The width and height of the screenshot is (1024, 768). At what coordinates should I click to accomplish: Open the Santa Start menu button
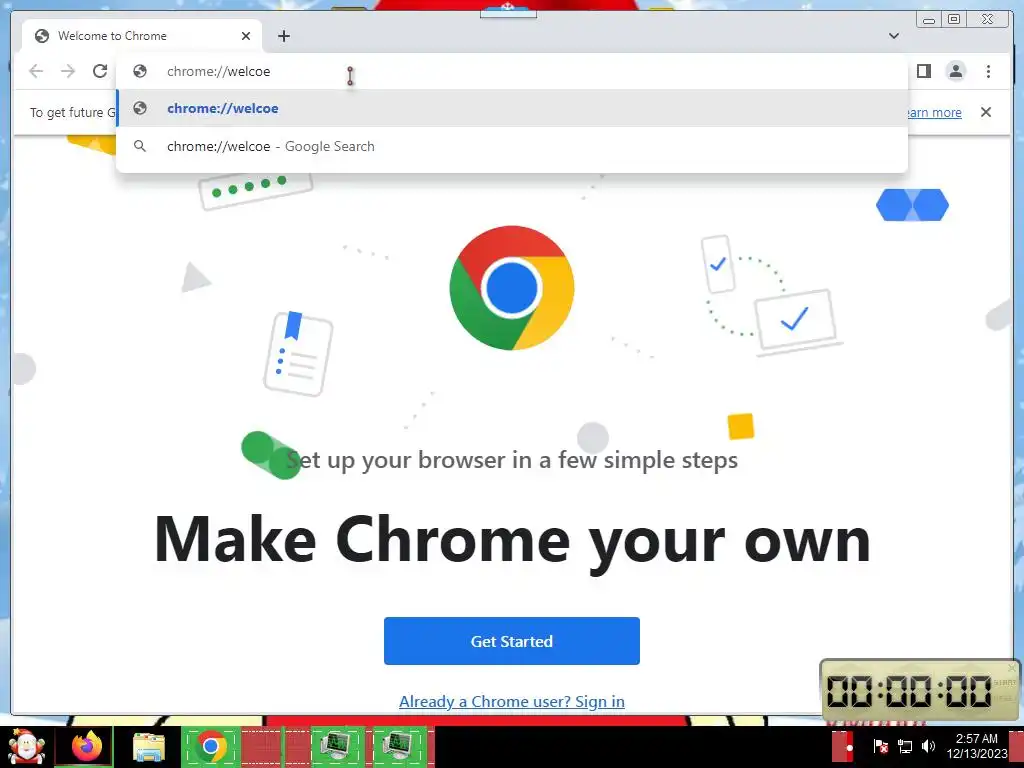coord(26,746)
